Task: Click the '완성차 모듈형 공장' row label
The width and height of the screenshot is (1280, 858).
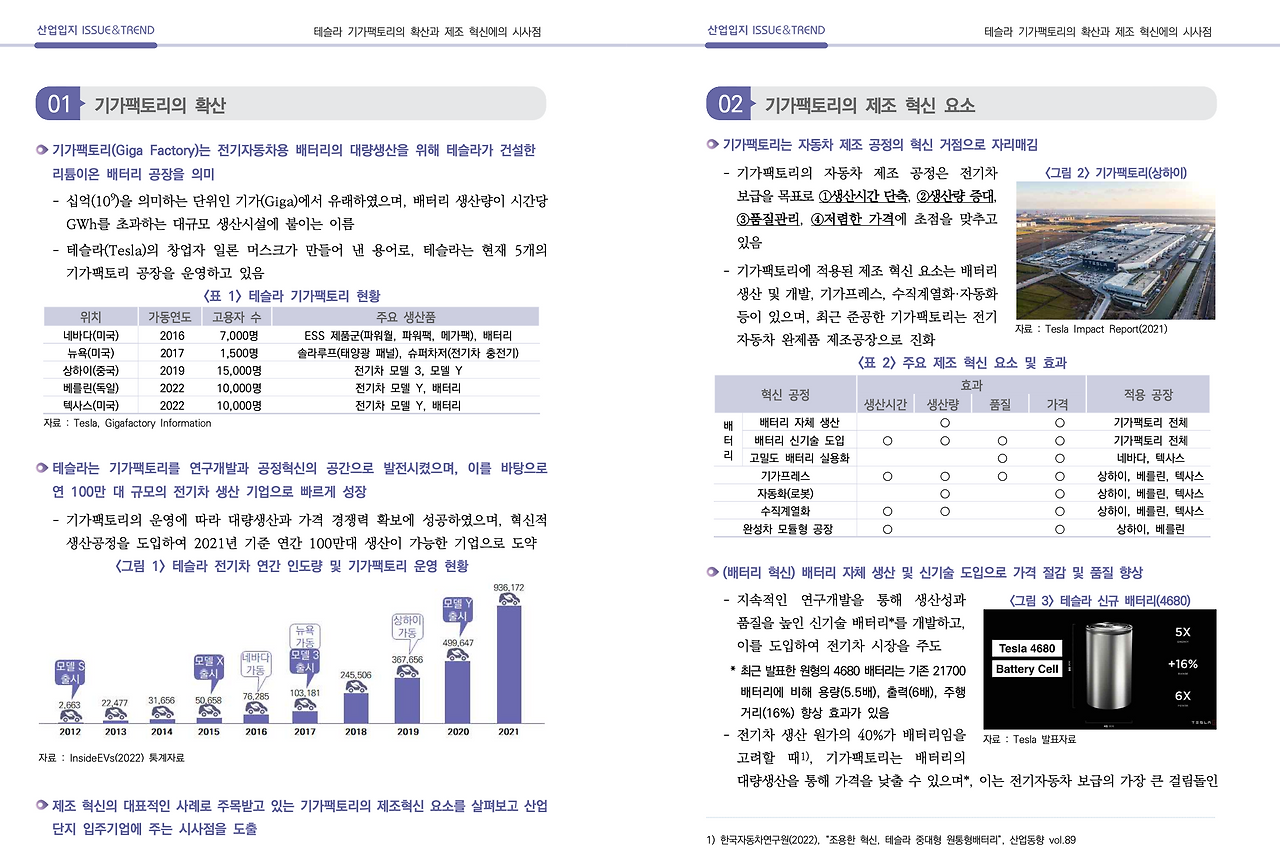Action: pyautogui.click(x=787, y=529)
